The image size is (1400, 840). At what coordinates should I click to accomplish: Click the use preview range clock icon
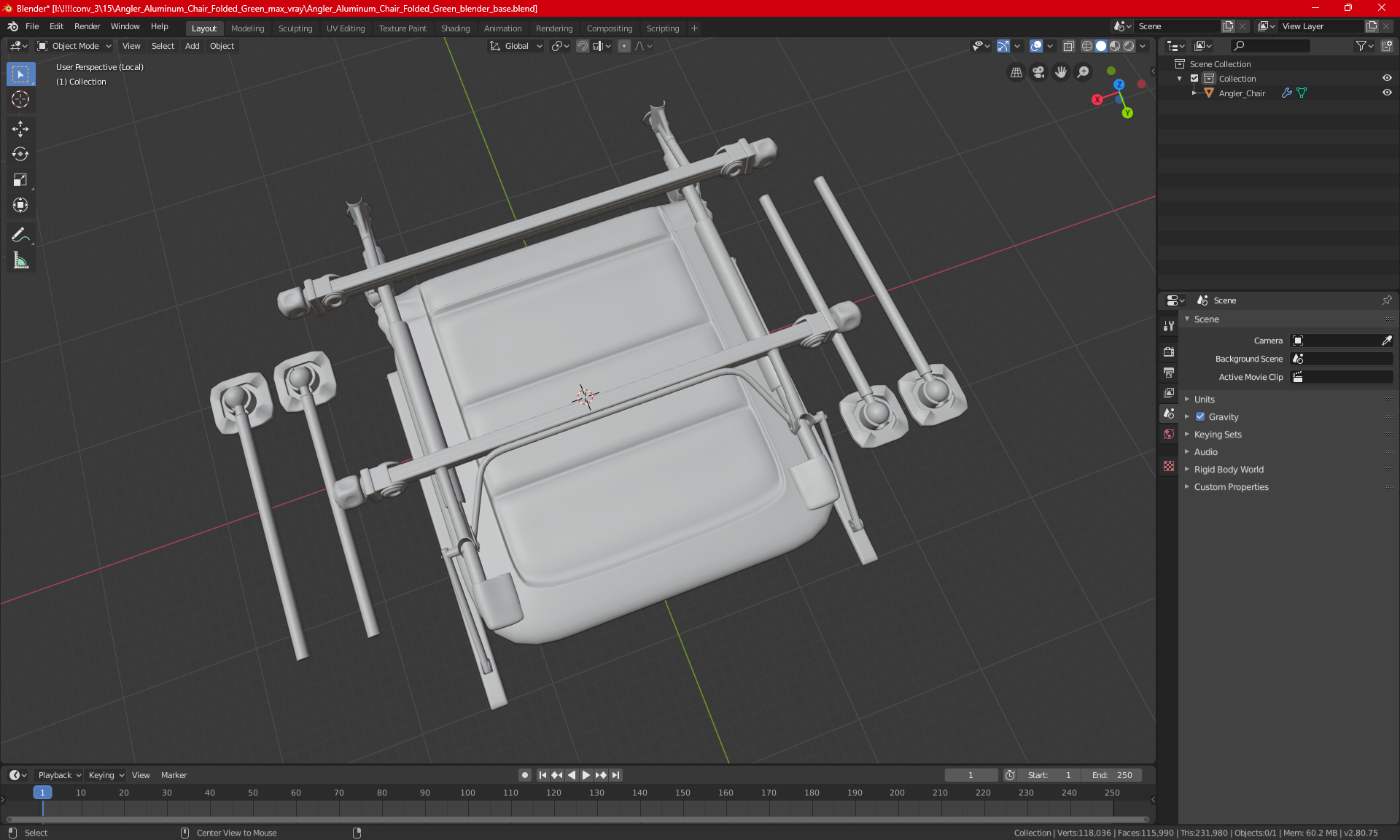tap(1010, 775)
